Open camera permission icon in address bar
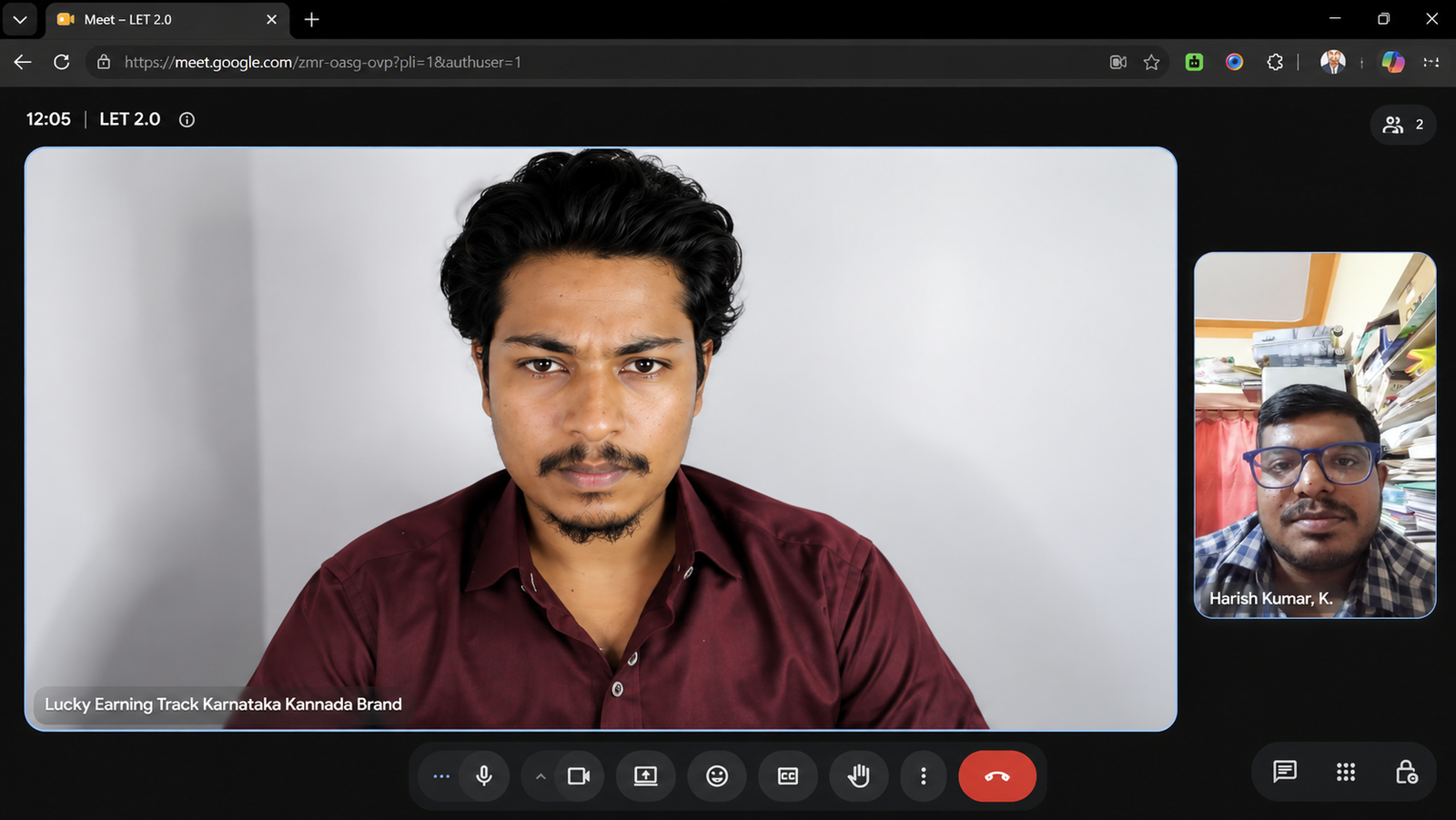The height and width of the screenshot is (820, 1456). 1118,62
